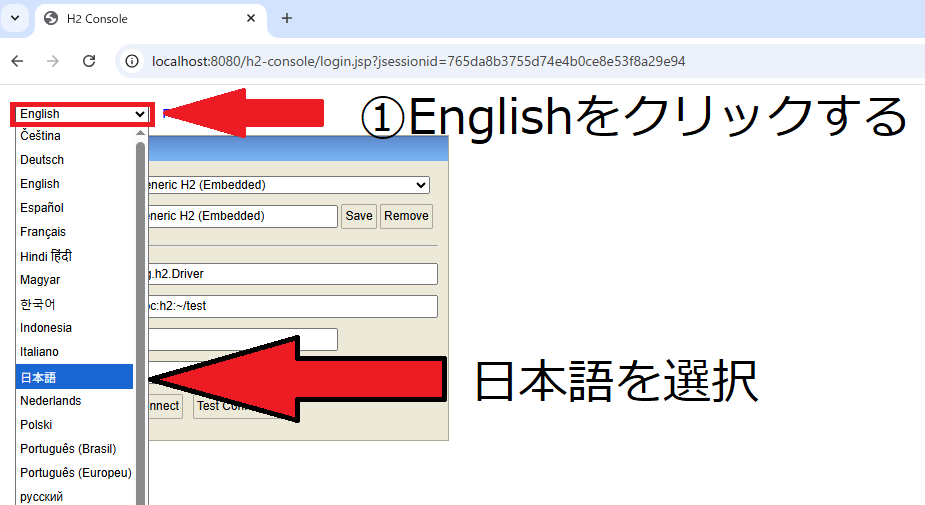This screenshot has height=505, width=925.
Task: Click the browser back arrow
Action: [17, 61]
